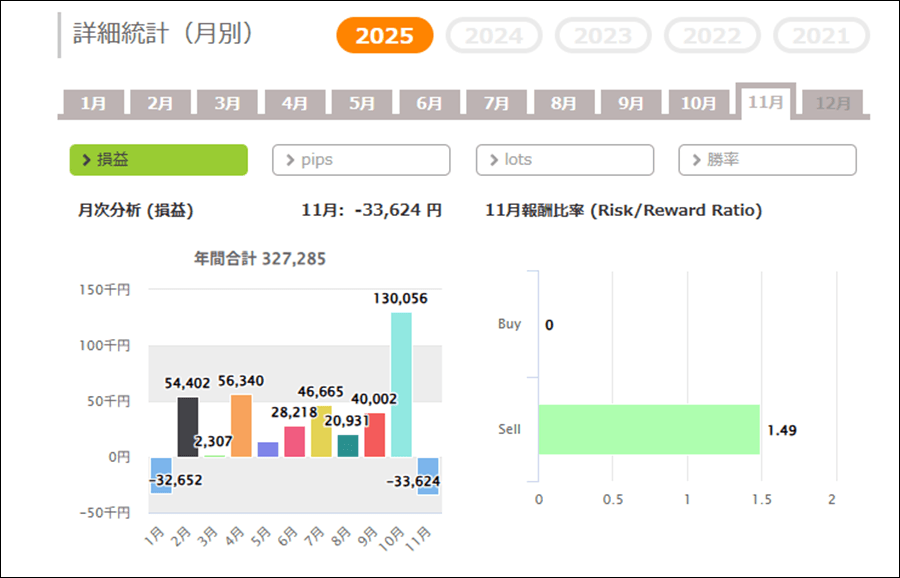Click the Buy value 0
This screenshot has height=578, width=900.
point(549,325)
